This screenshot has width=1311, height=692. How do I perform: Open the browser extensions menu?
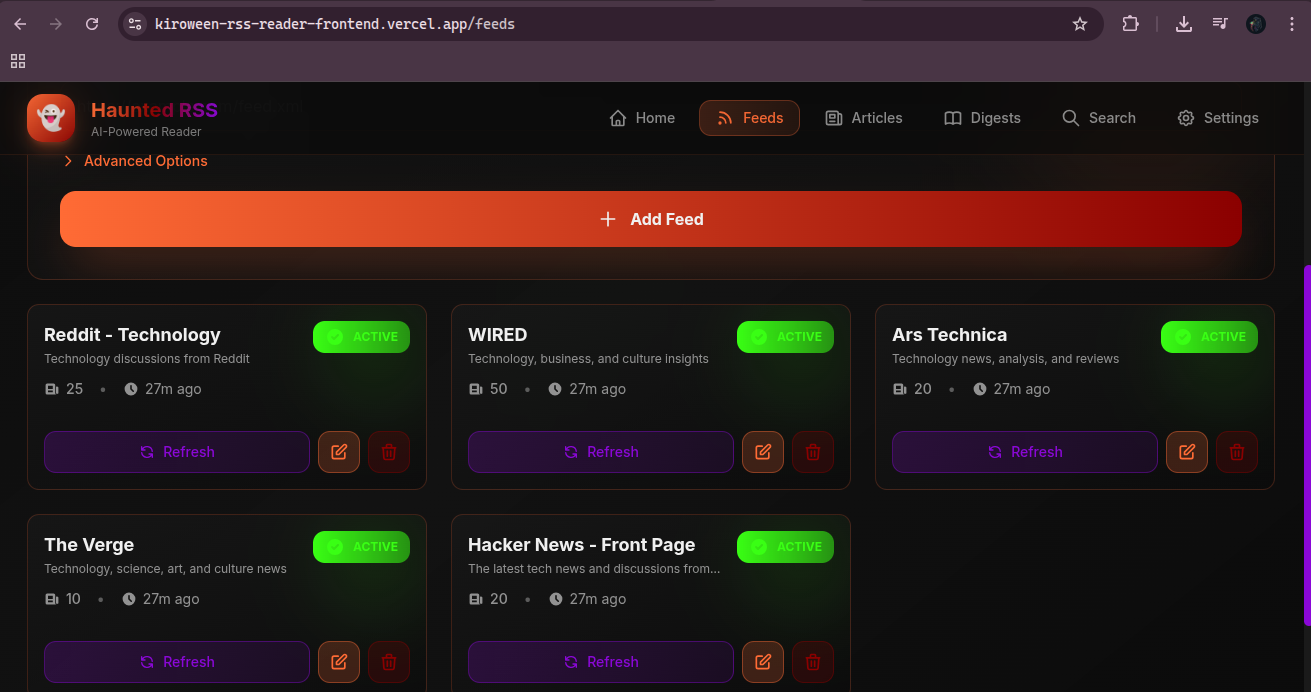tap(1130, 24)
